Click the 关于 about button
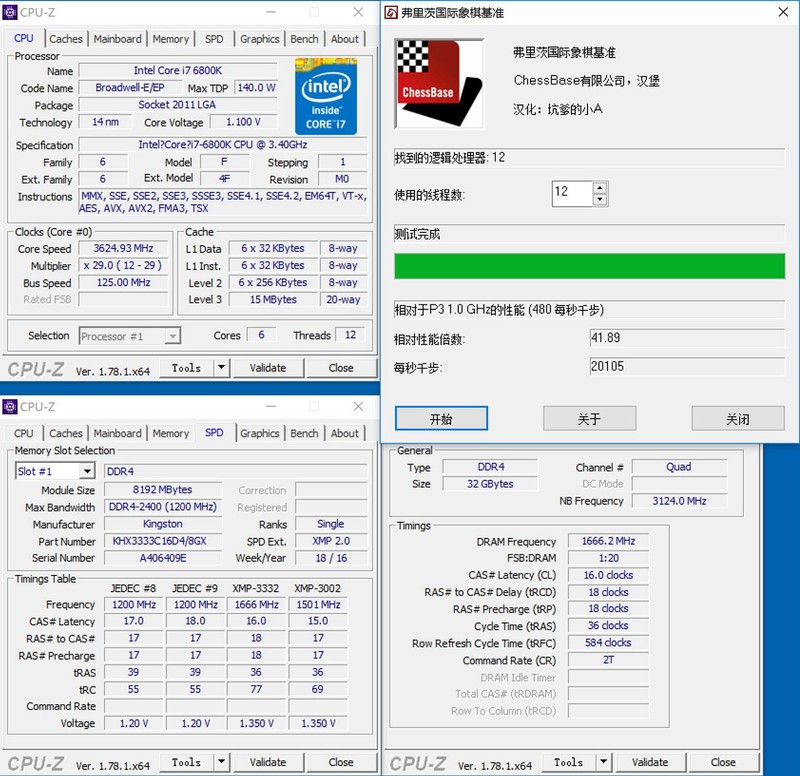Screen dimensions: 800x776 [x=589, y=418]
